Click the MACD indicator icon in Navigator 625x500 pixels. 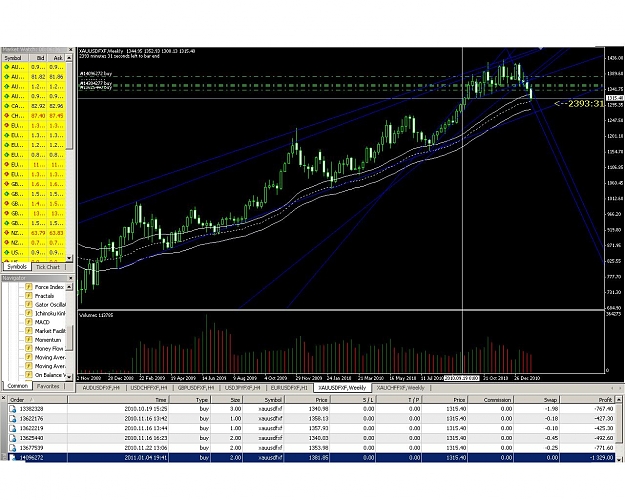pyautogui.click(x=29, y=322)
